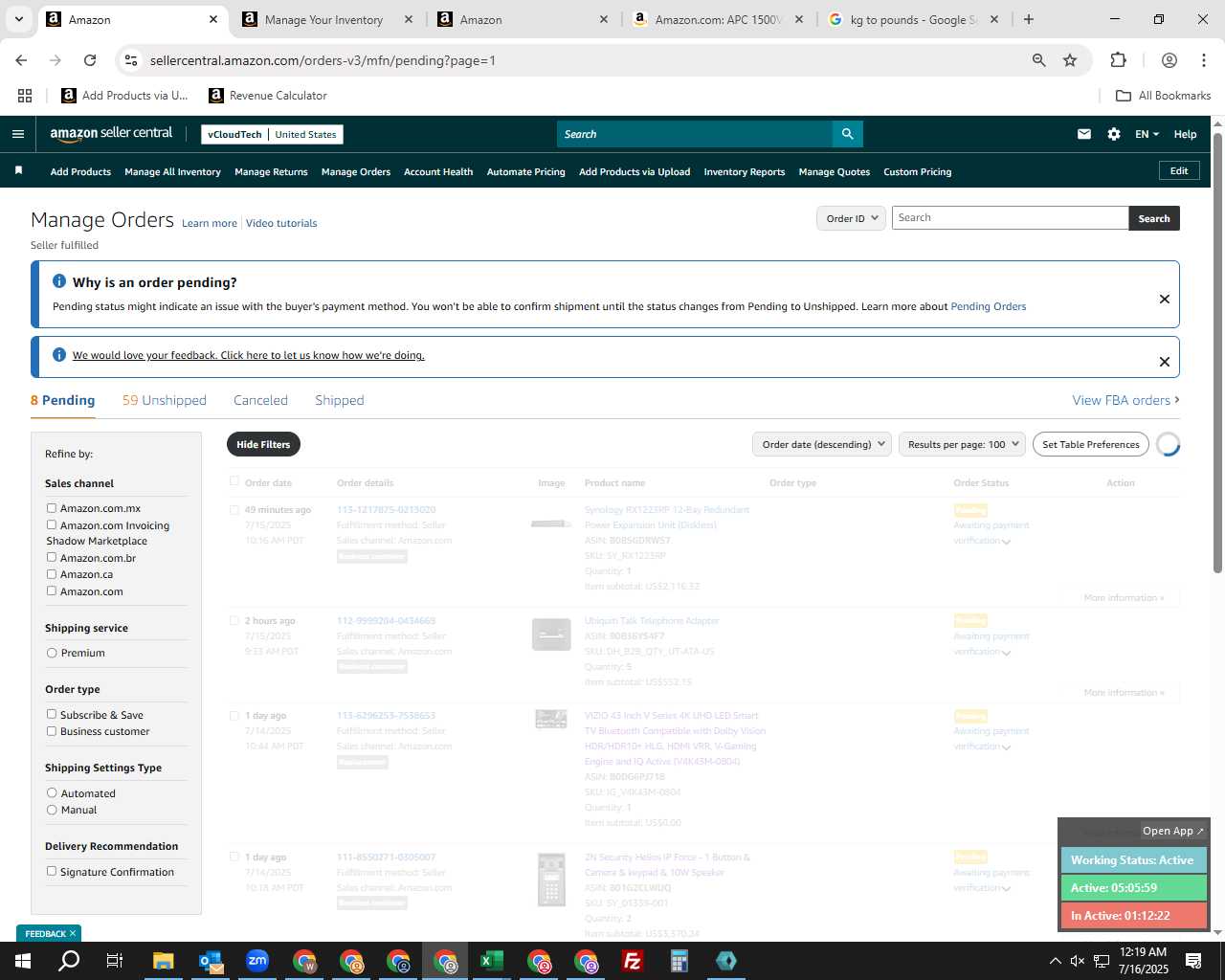Select Manual shipping settings type

(x=52, y=810)
